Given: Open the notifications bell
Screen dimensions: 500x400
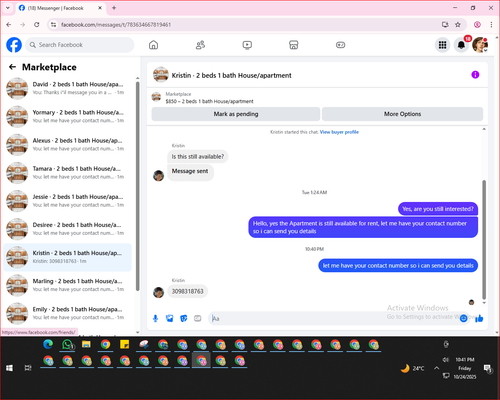Looking at the screenshot, I should pos(461,45).
